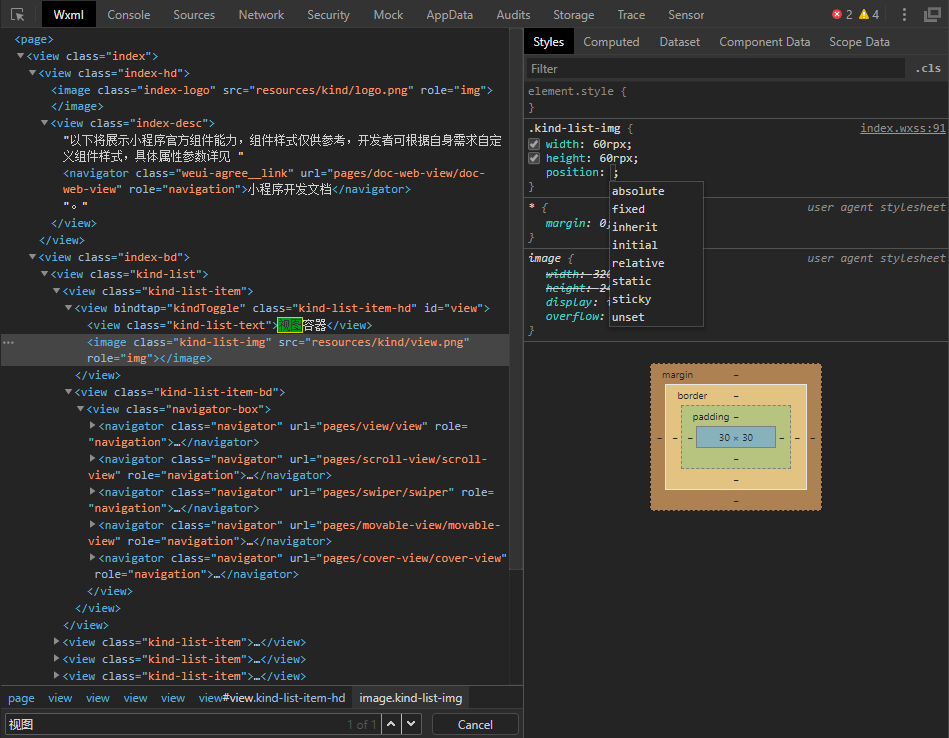Collapse the kind-list view node
Image resolution: width=949 pixels, height=738 pixels.
[45, 274]
